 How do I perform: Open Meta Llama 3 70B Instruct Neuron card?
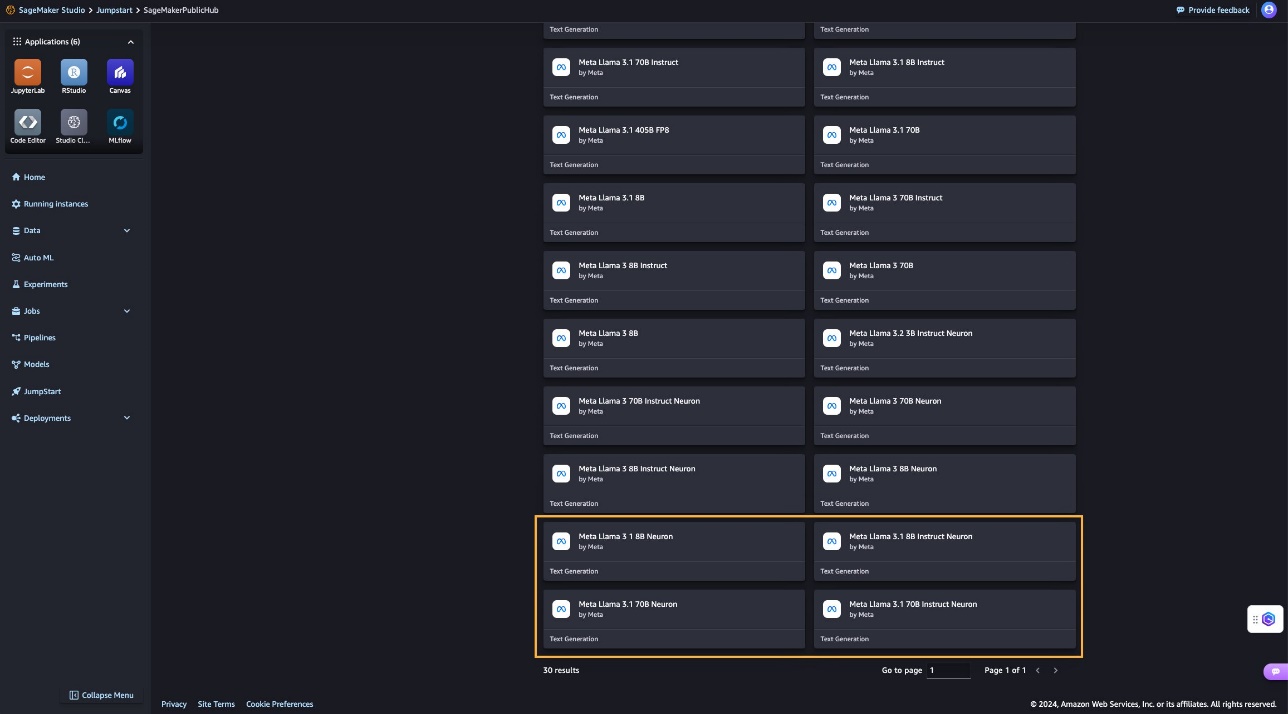tap(674, 416)
